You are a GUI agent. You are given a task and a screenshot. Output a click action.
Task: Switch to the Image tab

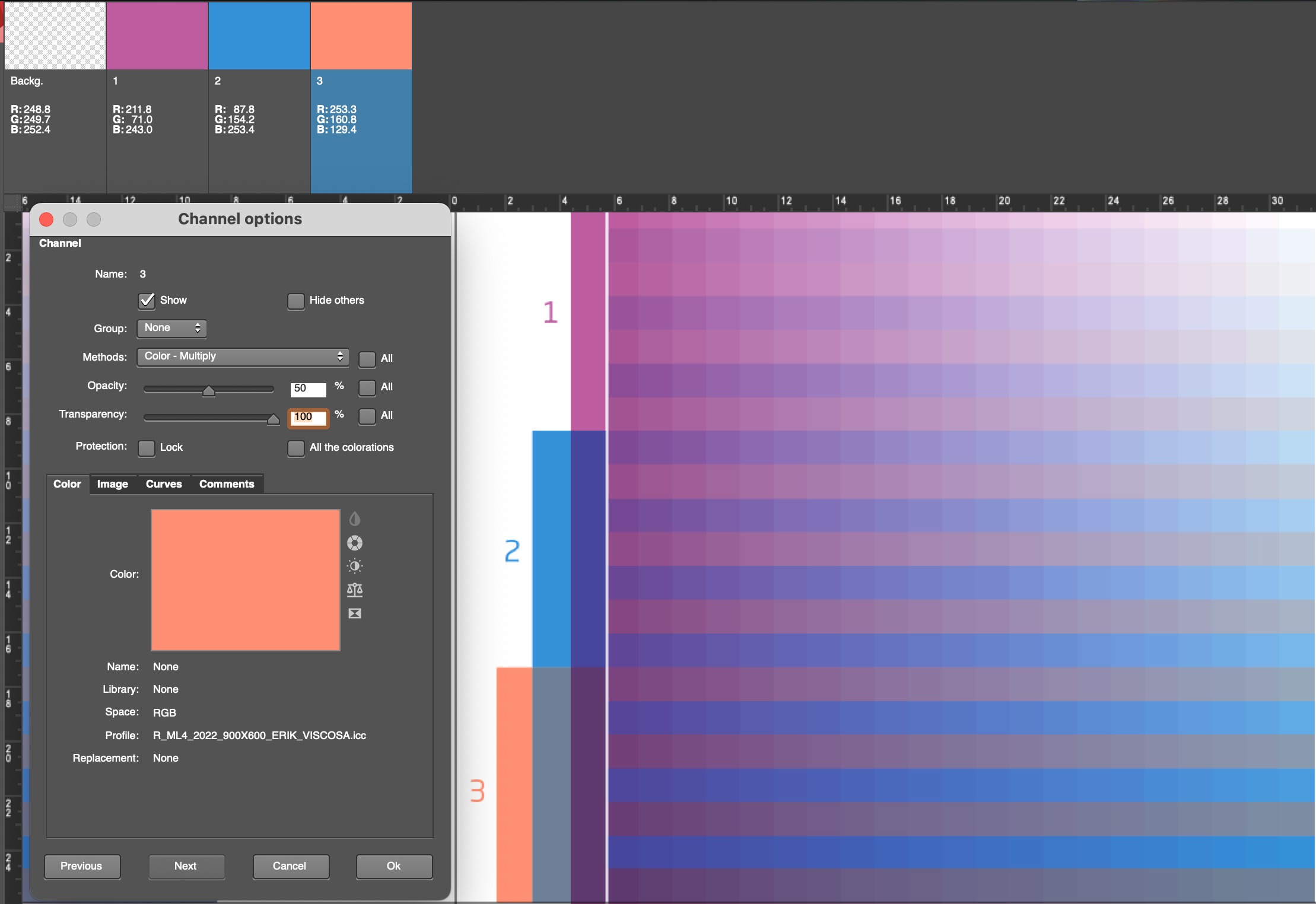113,484
